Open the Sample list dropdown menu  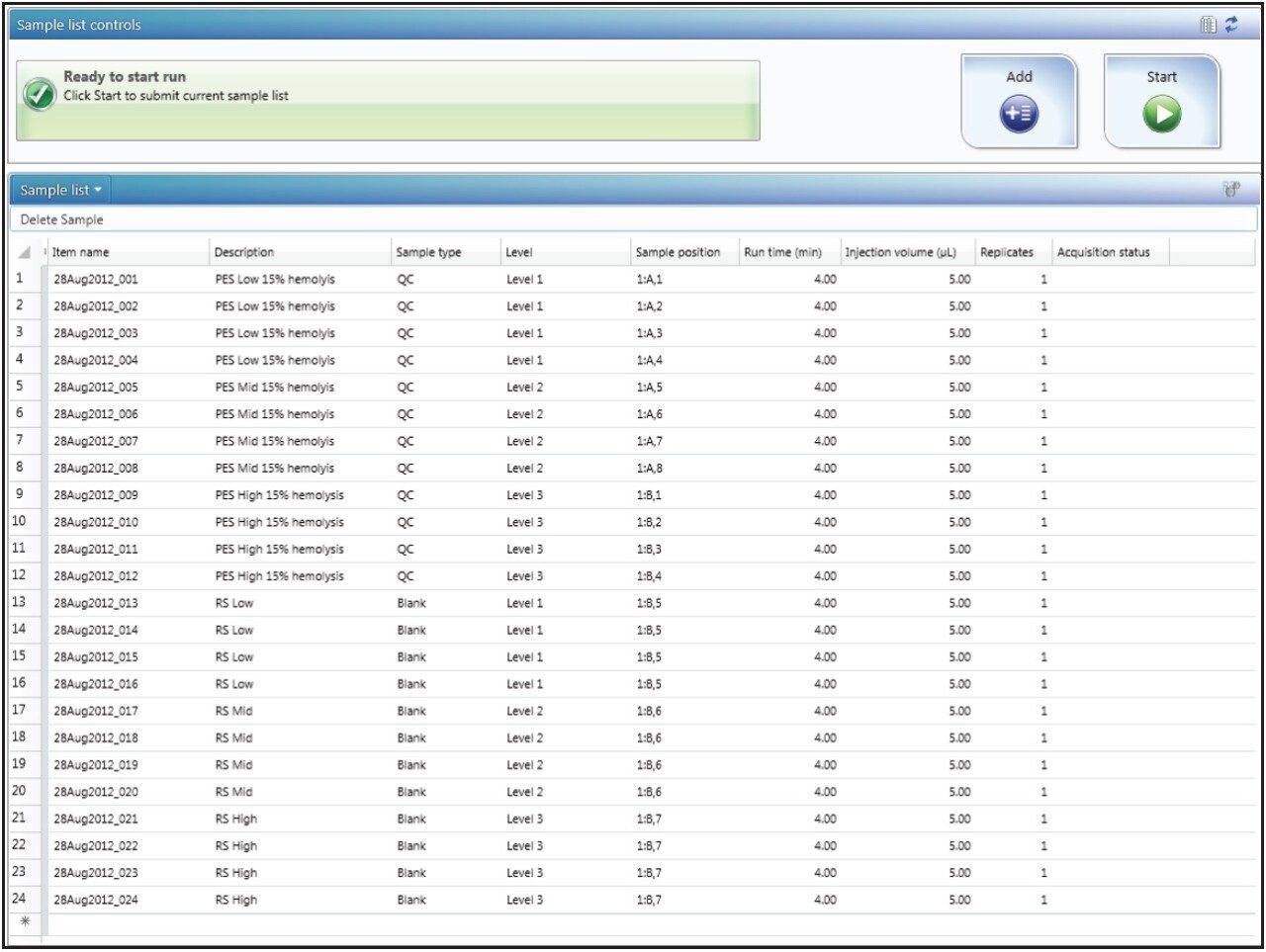60,190
